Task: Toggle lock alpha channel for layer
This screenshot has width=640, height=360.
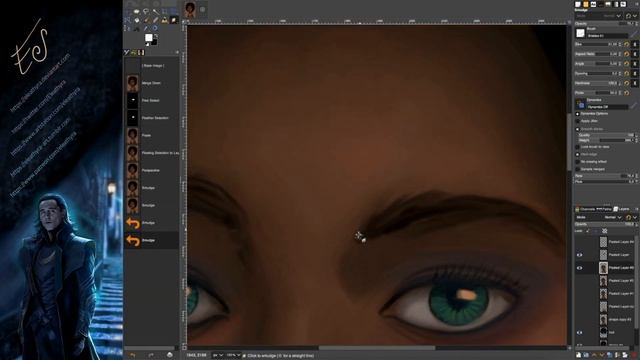Action: coord(604,231)
